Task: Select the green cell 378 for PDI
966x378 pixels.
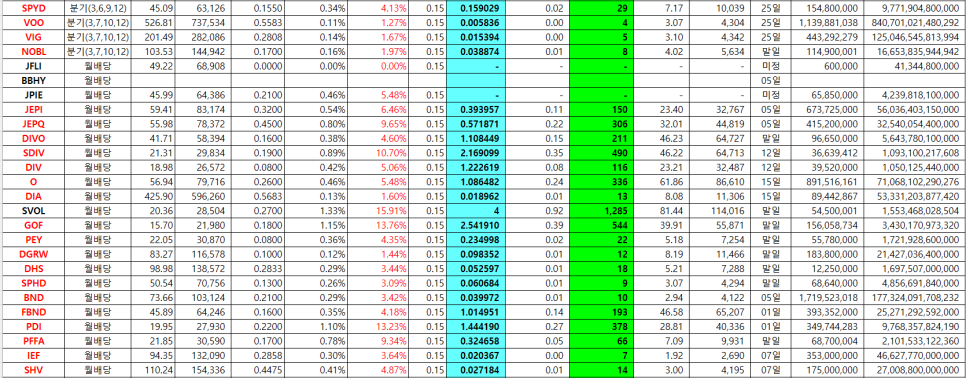Action: pos(601,326)
